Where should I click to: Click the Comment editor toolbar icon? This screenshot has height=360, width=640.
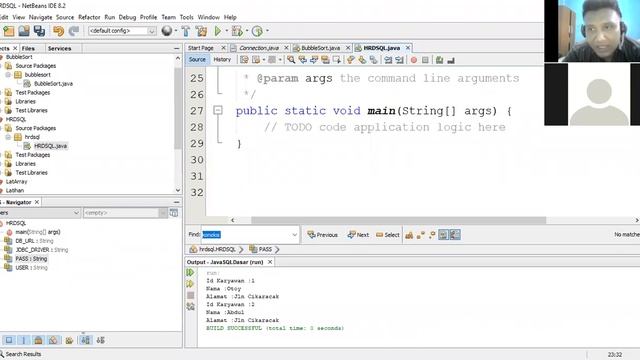pos(440,60)
